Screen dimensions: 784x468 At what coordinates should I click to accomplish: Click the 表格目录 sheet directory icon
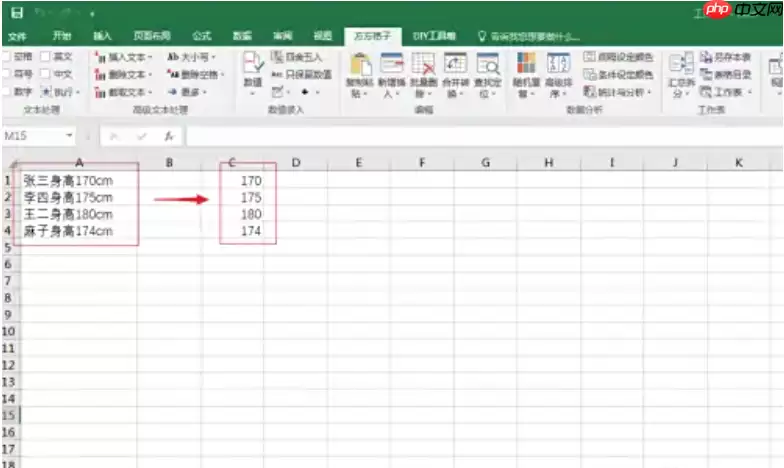706,74
